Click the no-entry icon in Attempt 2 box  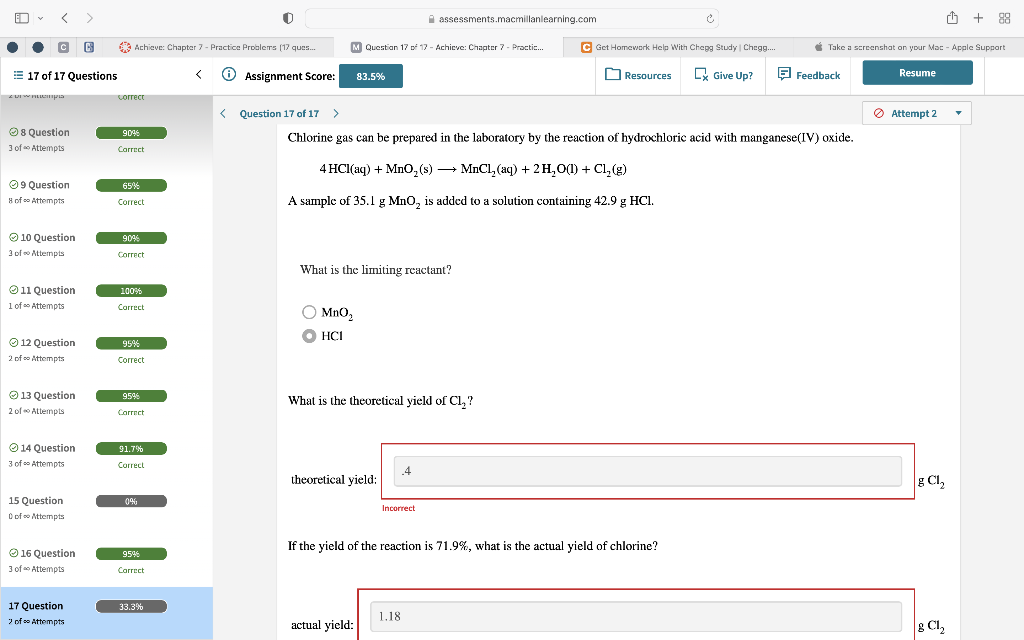[x=879, y=113]
